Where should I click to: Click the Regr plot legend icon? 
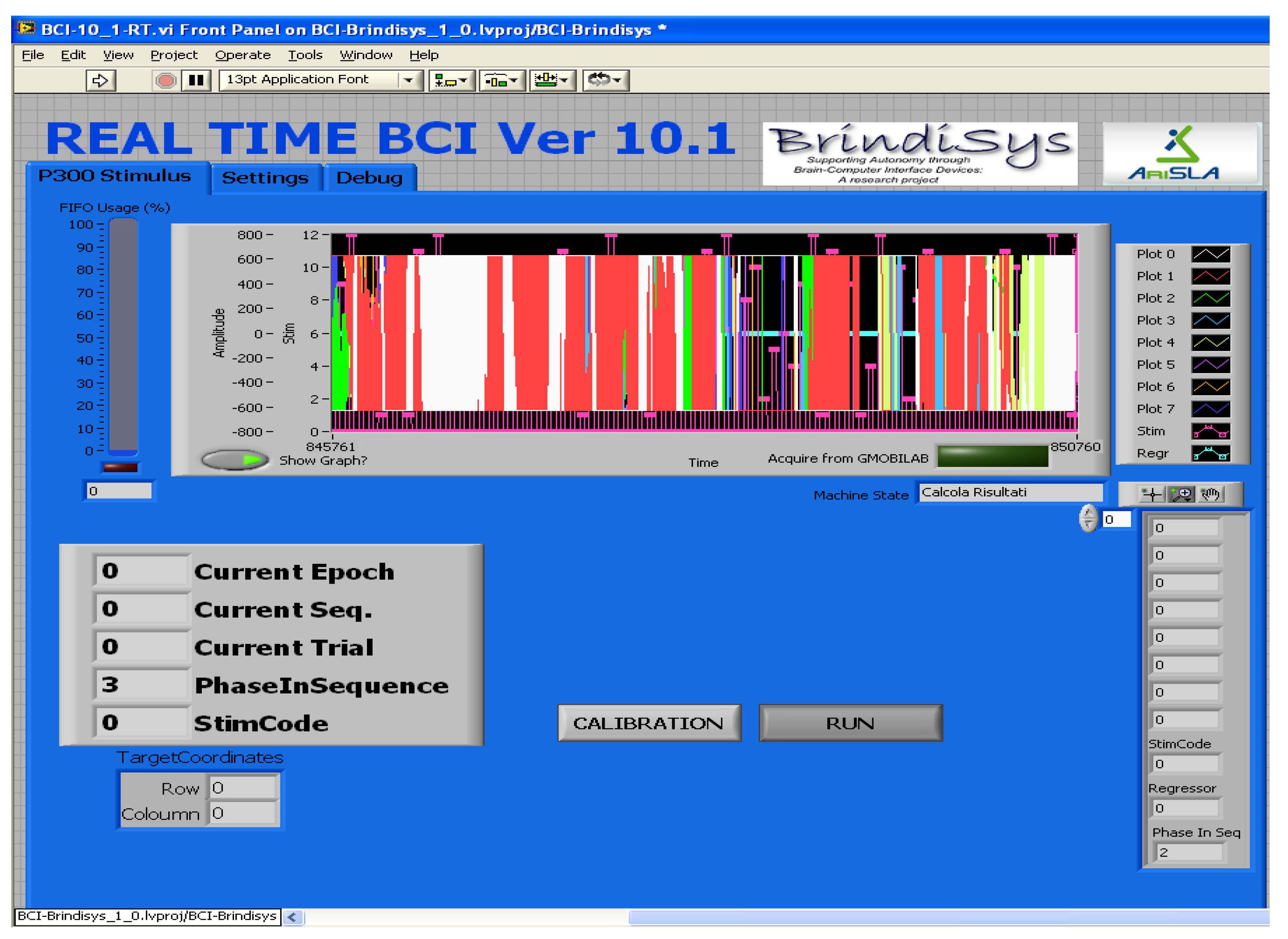[1211, 454]
